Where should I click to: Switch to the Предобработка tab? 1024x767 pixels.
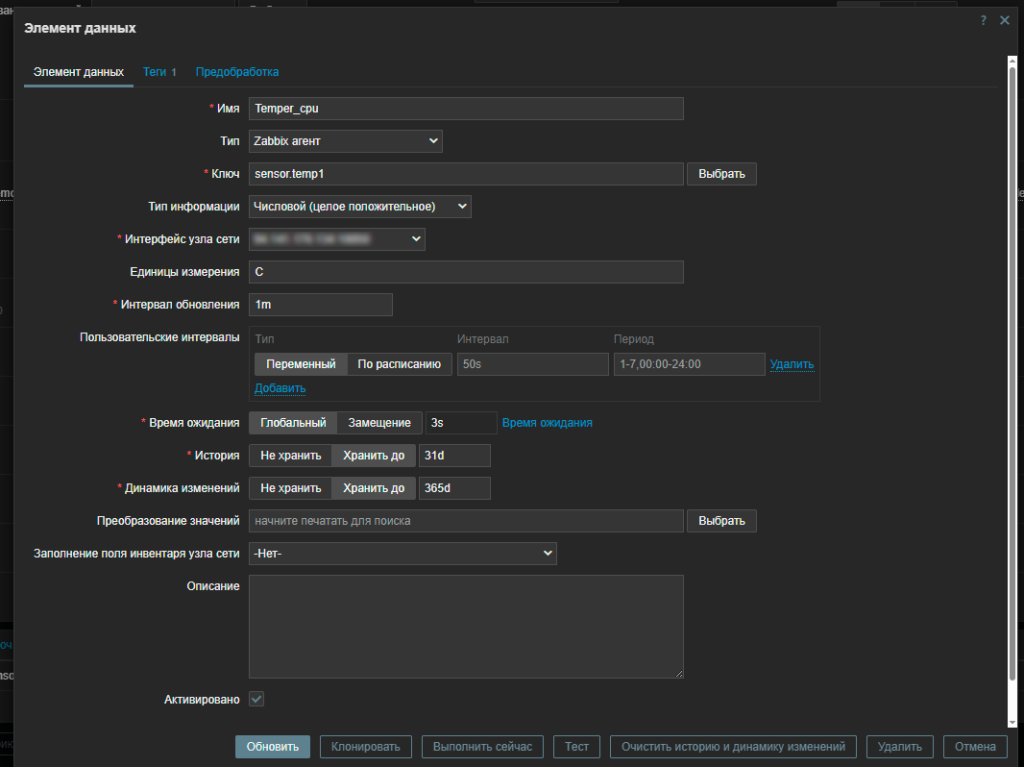237,72
